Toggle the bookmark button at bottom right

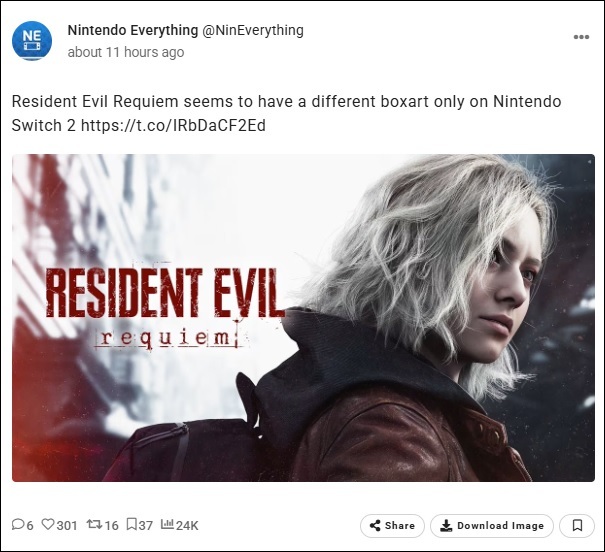pyautogui.click(x=577, y=525)
